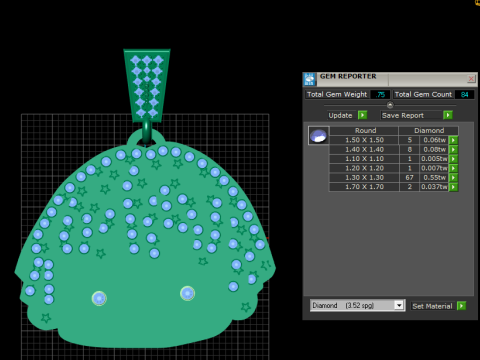Click the Round column header

(x=365, y=131)
